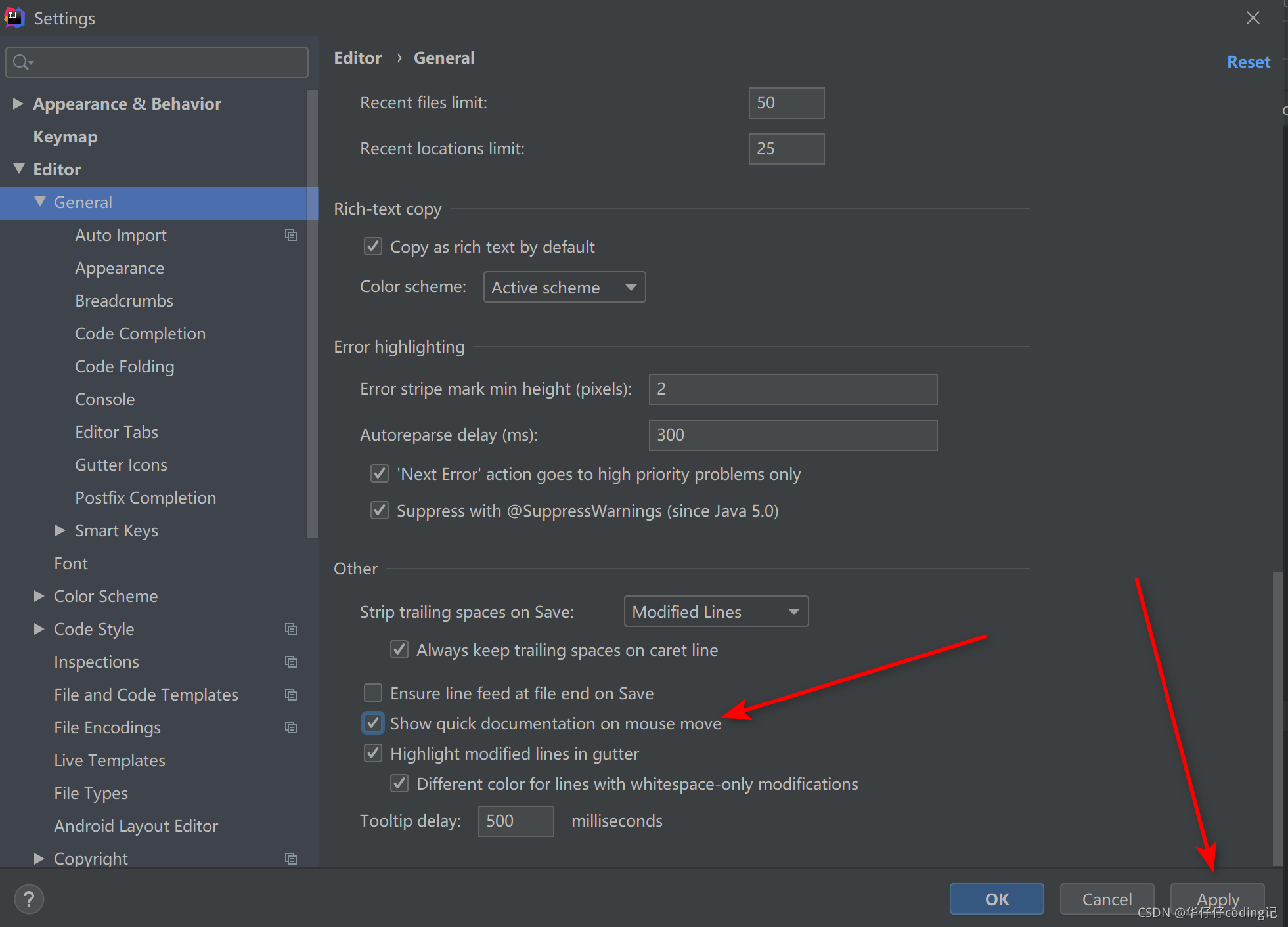
Task: Select Keymap in settings tree
Action: point(65,137)
